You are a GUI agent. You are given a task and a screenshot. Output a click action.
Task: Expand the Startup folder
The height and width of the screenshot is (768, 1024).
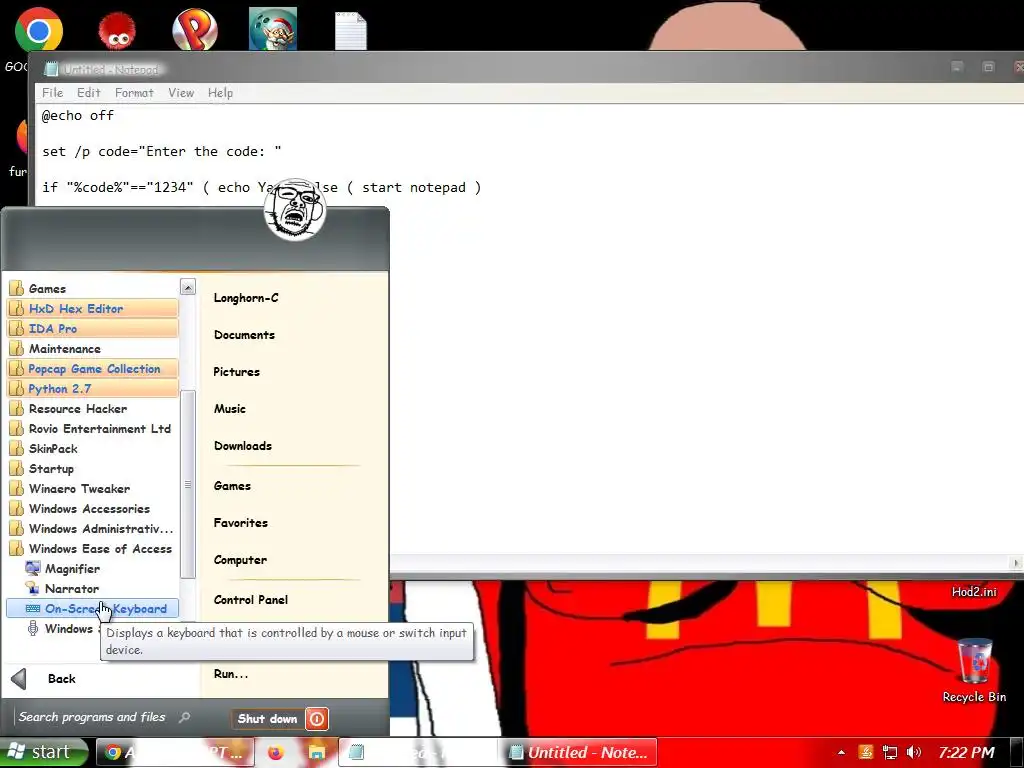pos(92,469)
